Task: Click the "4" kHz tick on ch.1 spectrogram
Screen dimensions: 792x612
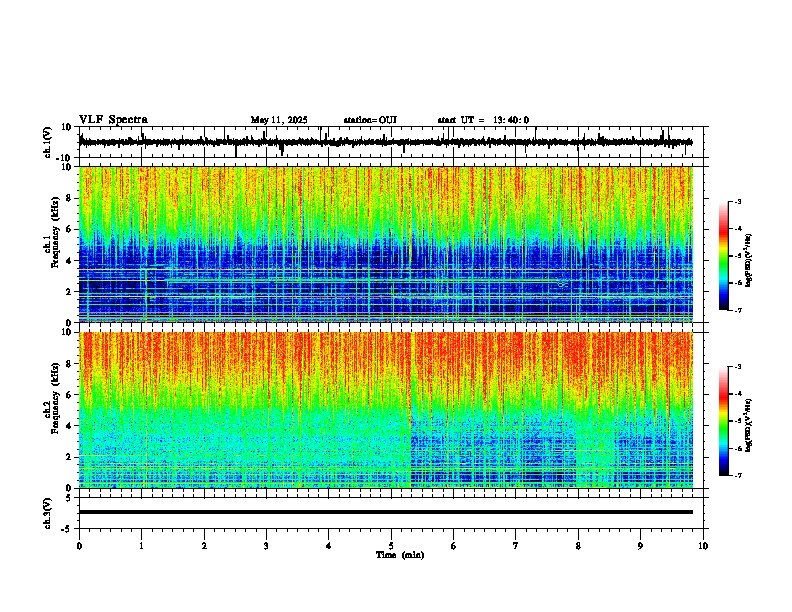Action: (x=69, y=261)
